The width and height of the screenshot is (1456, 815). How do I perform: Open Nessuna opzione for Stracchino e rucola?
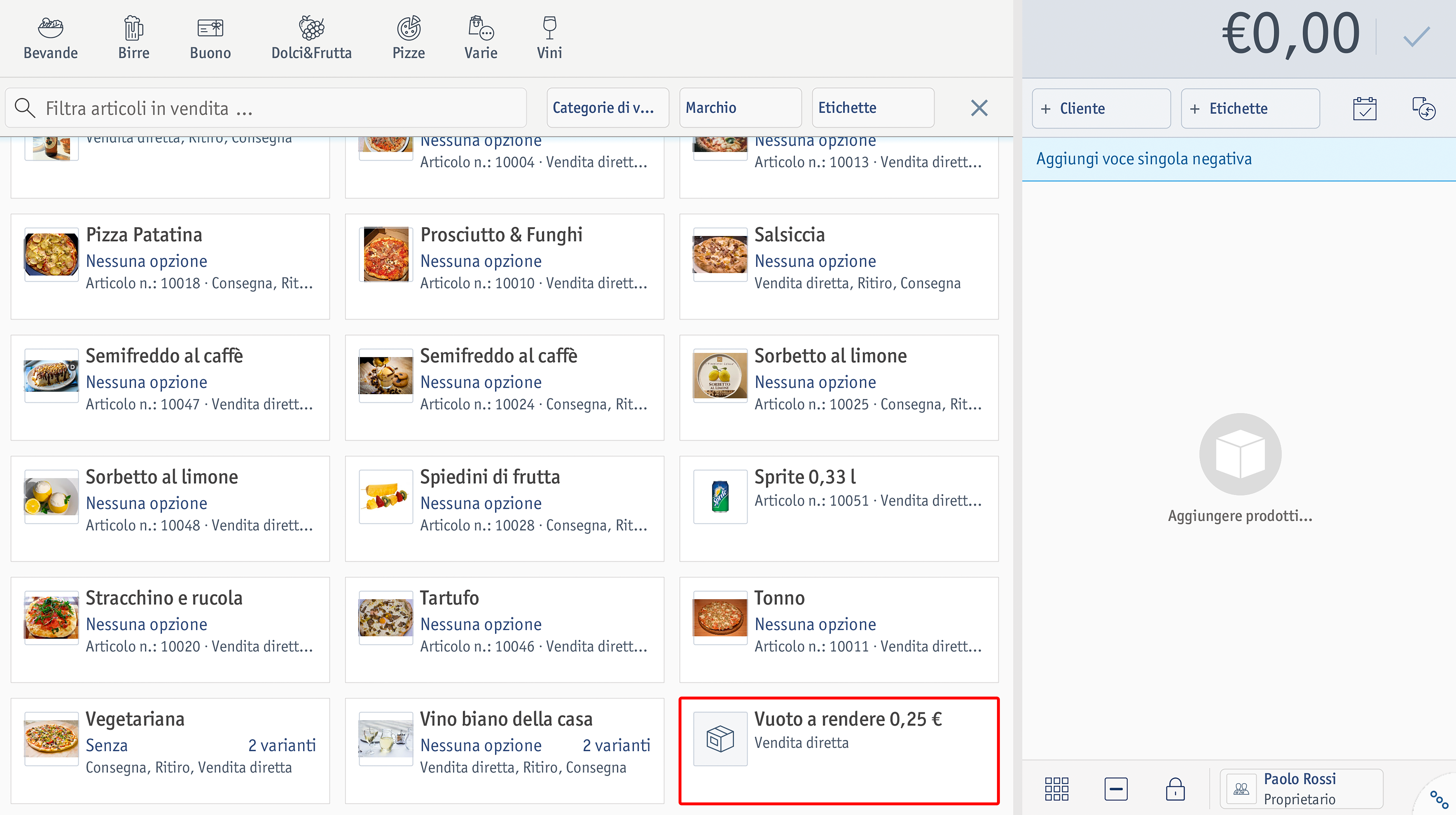146,624
